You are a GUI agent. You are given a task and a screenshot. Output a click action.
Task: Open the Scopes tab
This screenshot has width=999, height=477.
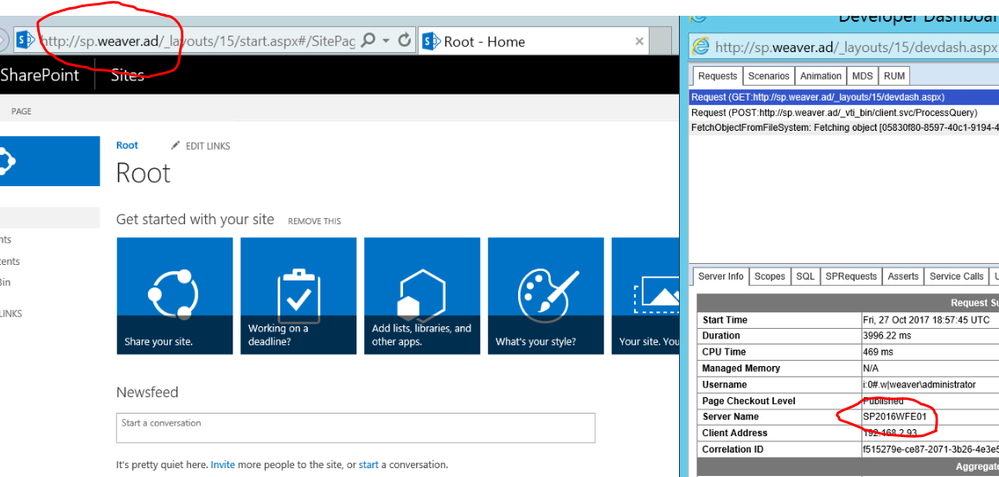pyautogui.click(x=770, y=276)
